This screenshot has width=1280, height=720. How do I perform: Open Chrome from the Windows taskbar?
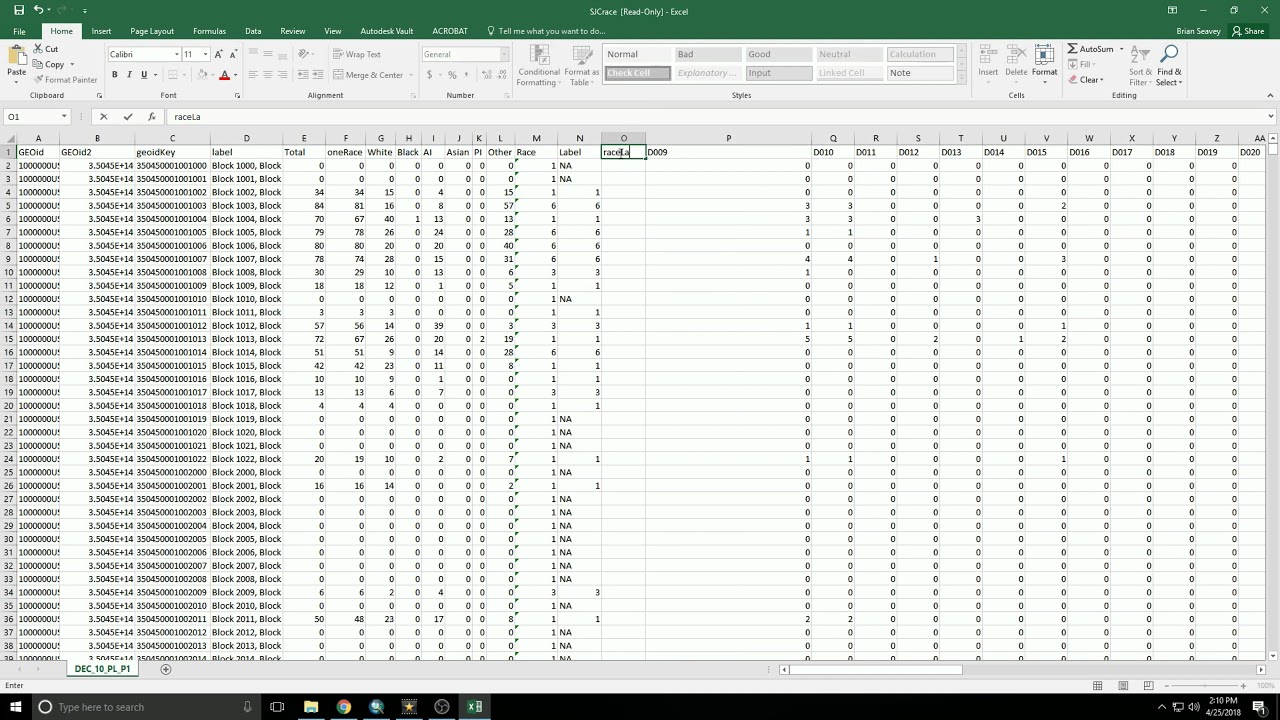[343, 707]
